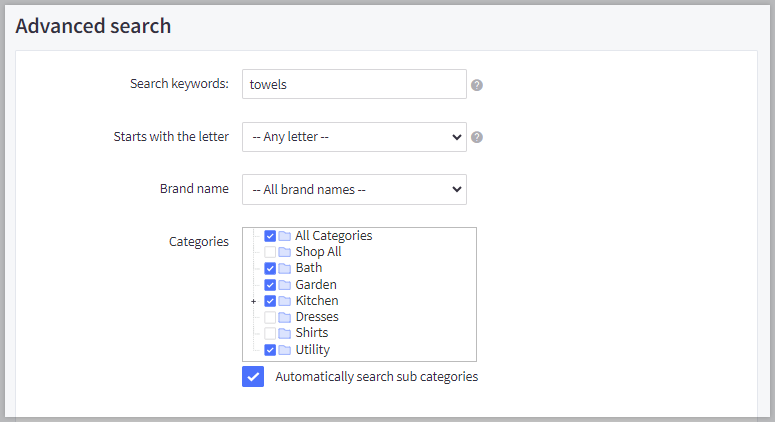
Task: Check the Dresses category checkbox
Action: [x=270, y=317]
